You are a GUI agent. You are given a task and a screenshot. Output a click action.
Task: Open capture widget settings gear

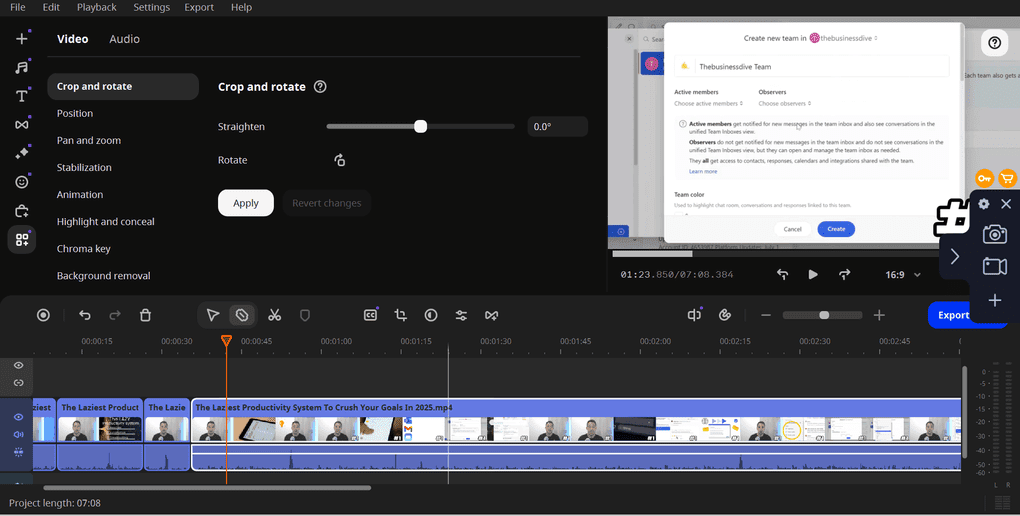click(984, 204)
